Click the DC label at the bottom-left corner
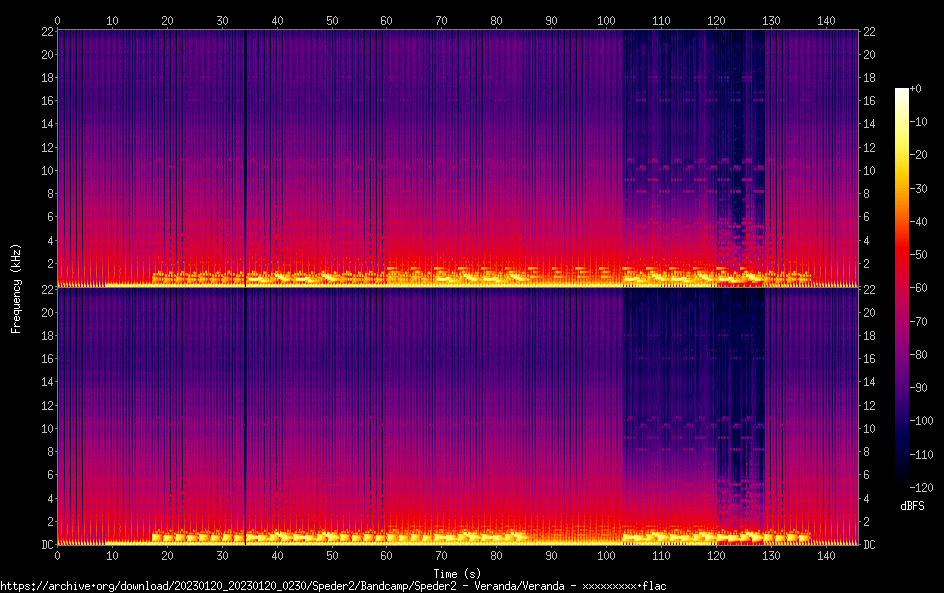 [46, 545]
